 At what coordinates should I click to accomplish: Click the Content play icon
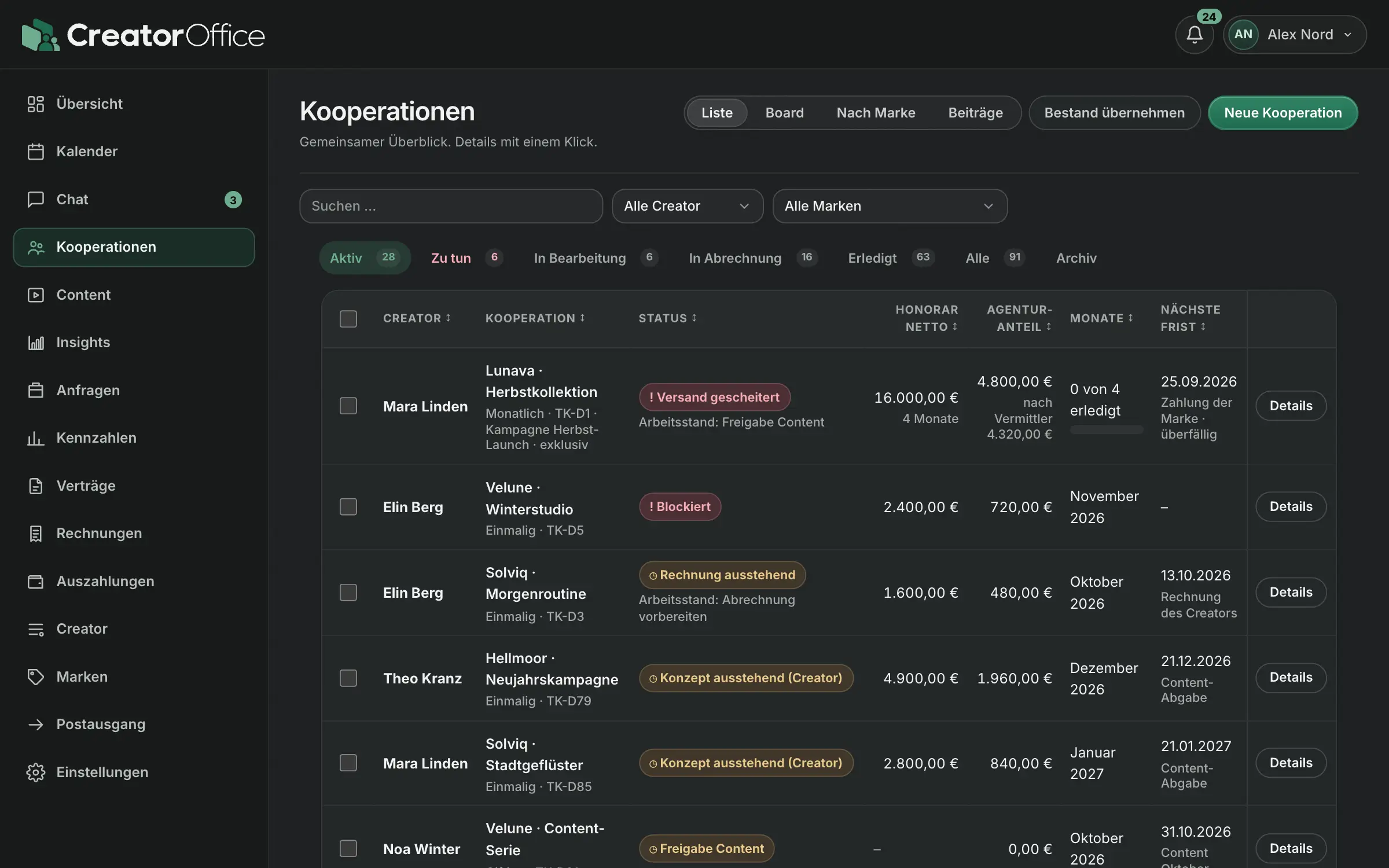point(36,295)
